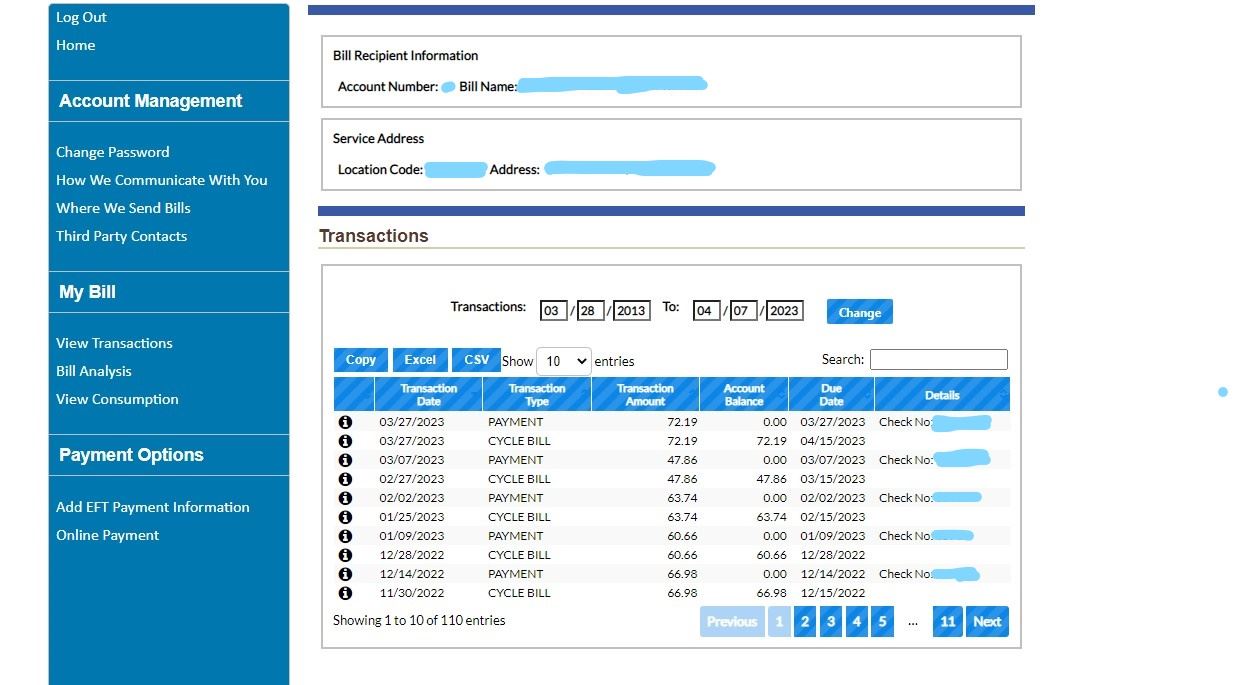Download transactions as CSV
1236x685 pixels.
[x=475, y=359]
